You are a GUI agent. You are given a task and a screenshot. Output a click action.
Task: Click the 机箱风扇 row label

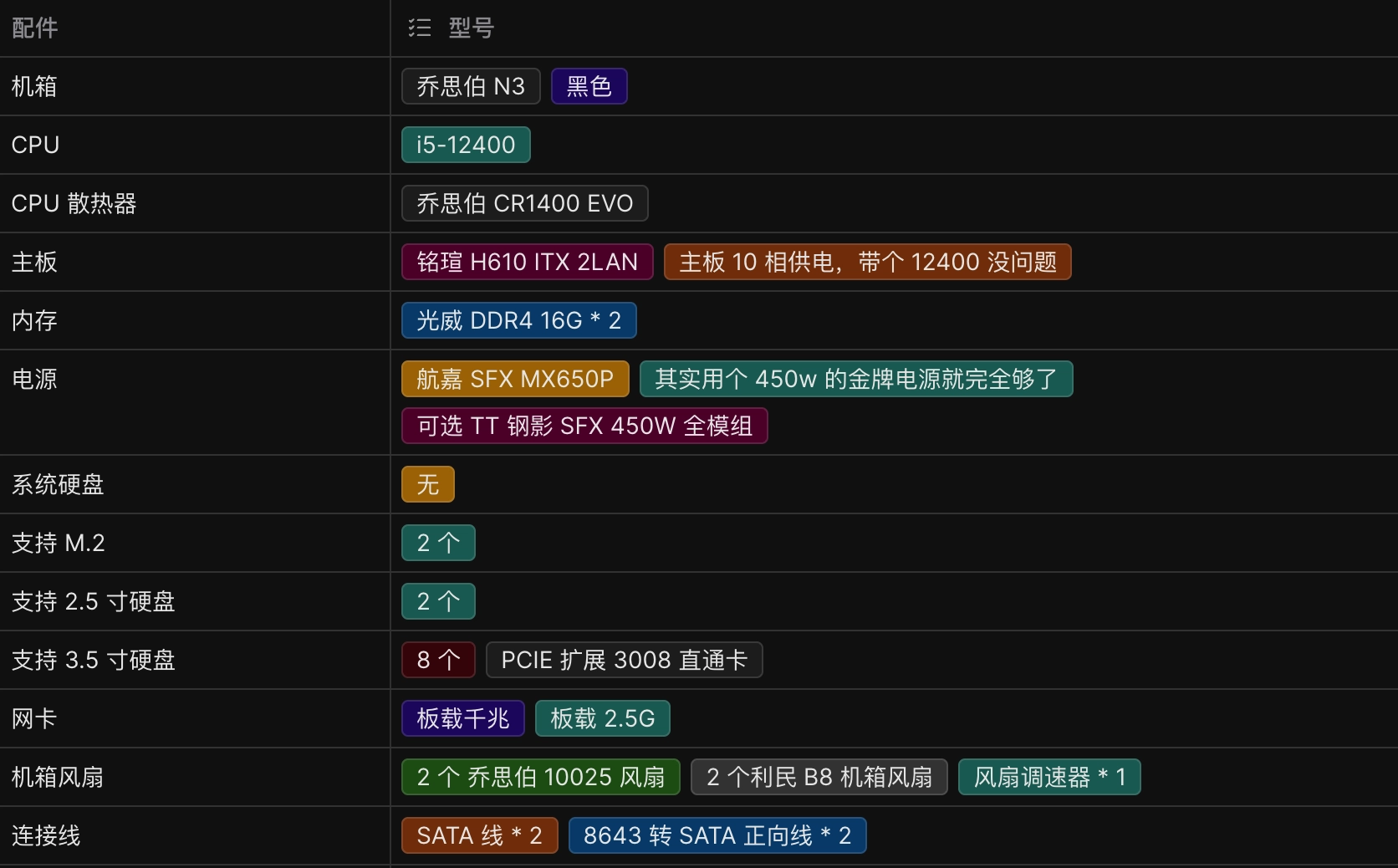click(58, 777)
